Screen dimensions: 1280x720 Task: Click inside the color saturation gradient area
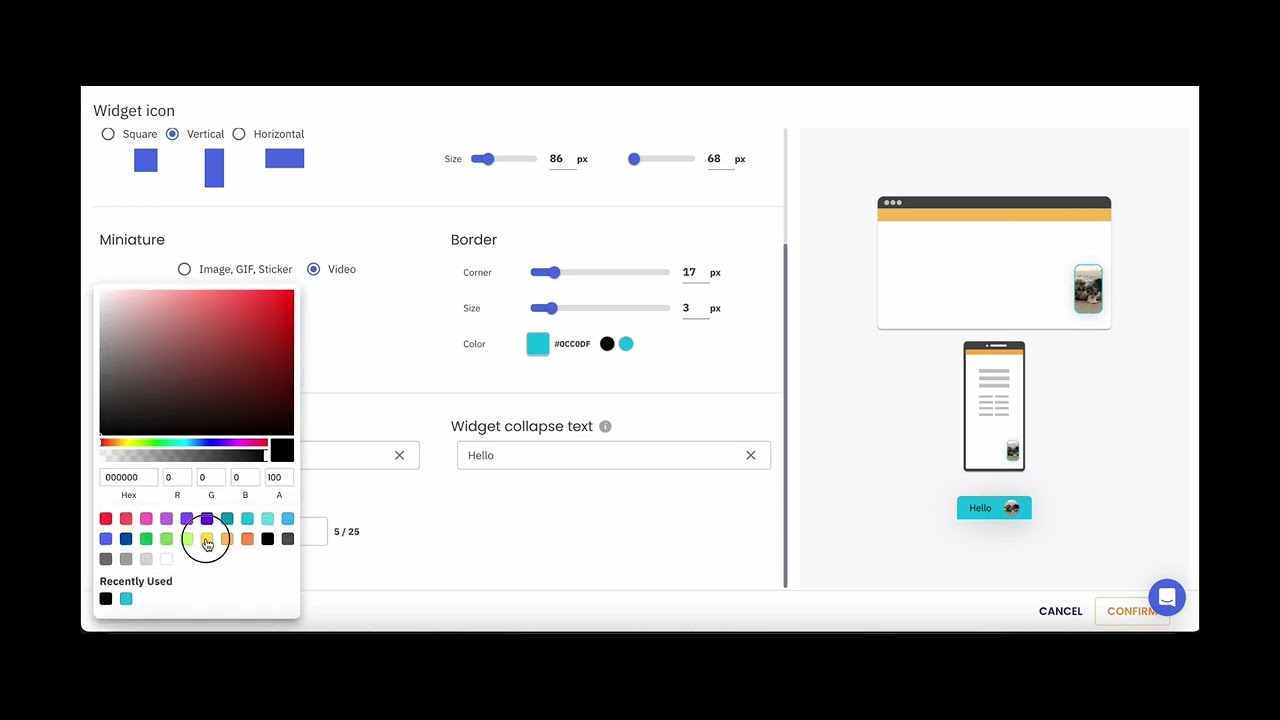(x=197, y=362)
